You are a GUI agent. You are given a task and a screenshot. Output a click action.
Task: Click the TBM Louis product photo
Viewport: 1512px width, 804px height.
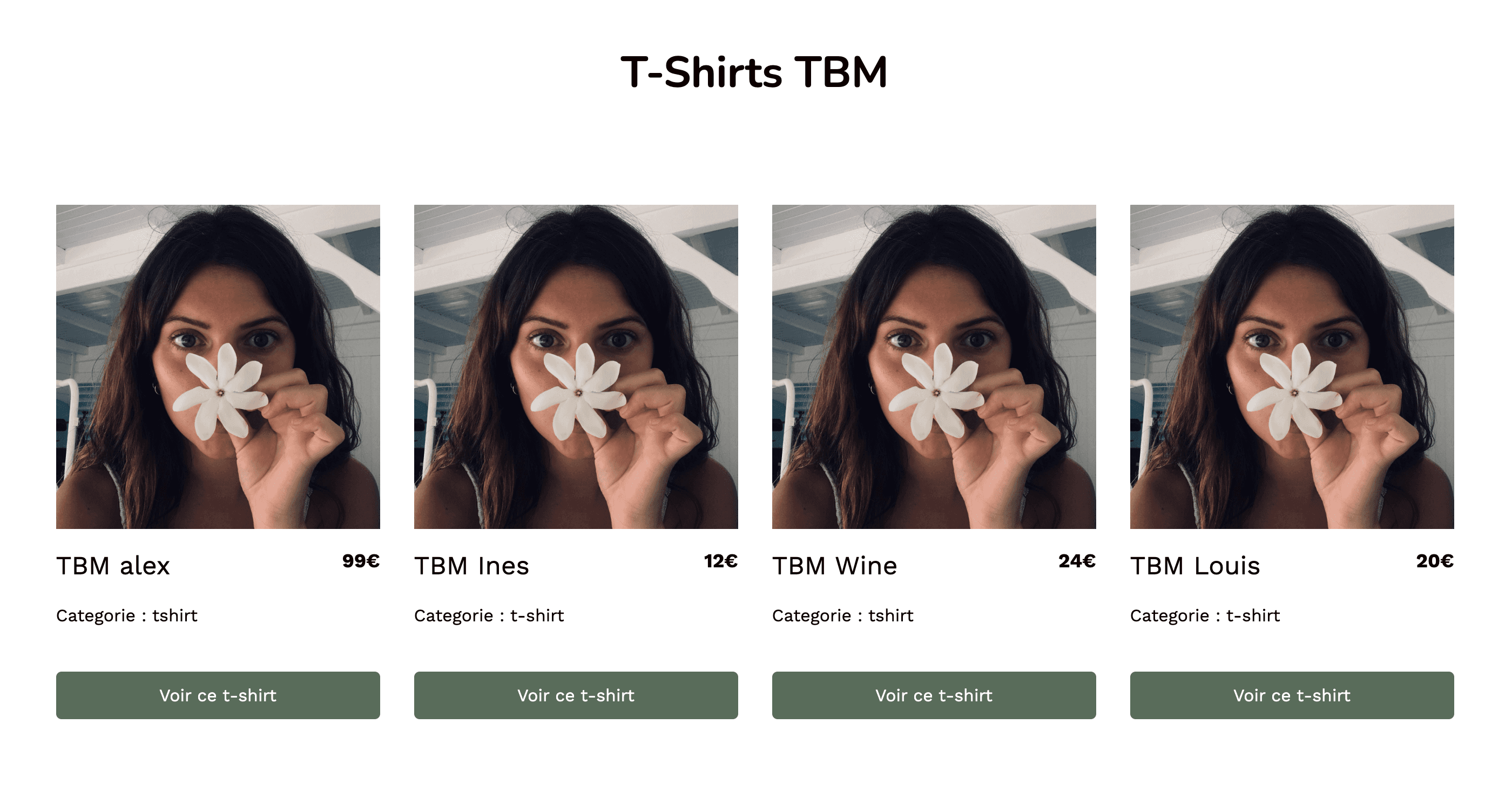coord(1292,366)
